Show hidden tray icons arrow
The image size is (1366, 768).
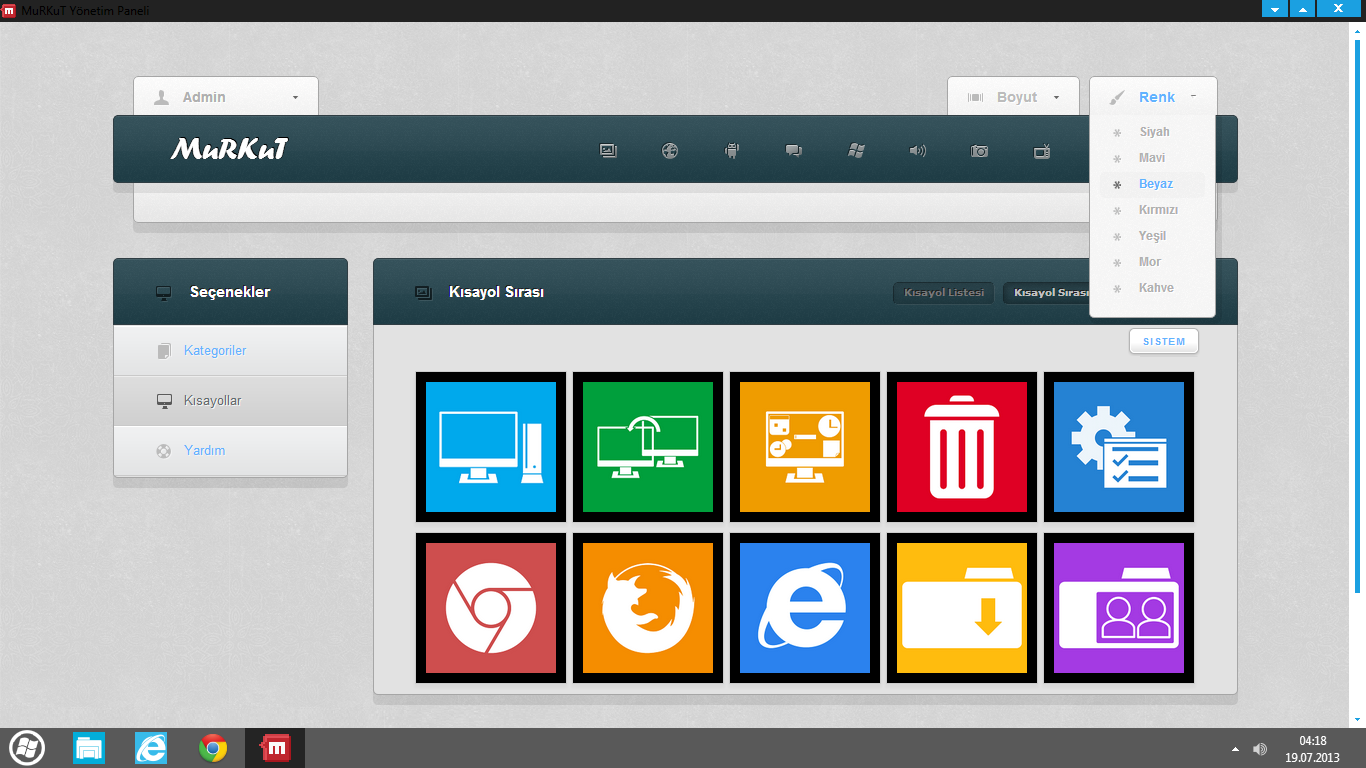click(x=1235, y=749)
